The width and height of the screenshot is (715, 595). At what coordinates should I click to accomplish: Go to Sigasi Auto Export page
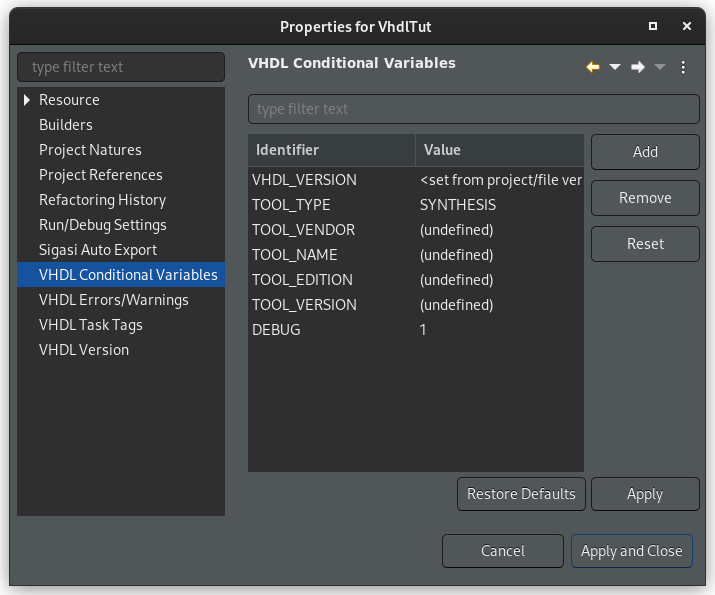[x=97, y=250]
